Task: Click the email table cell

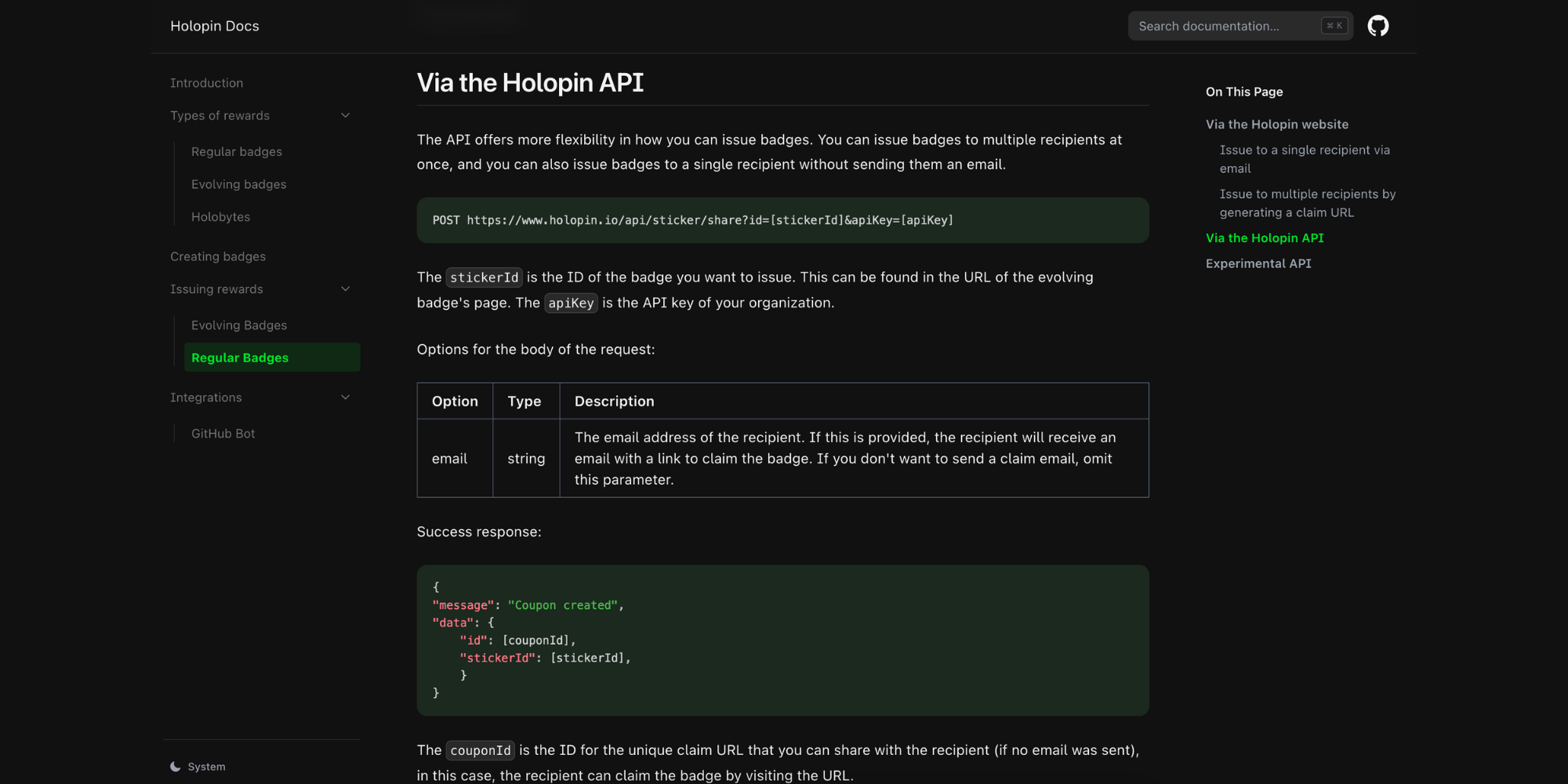Action: click(x=455, y=459)
